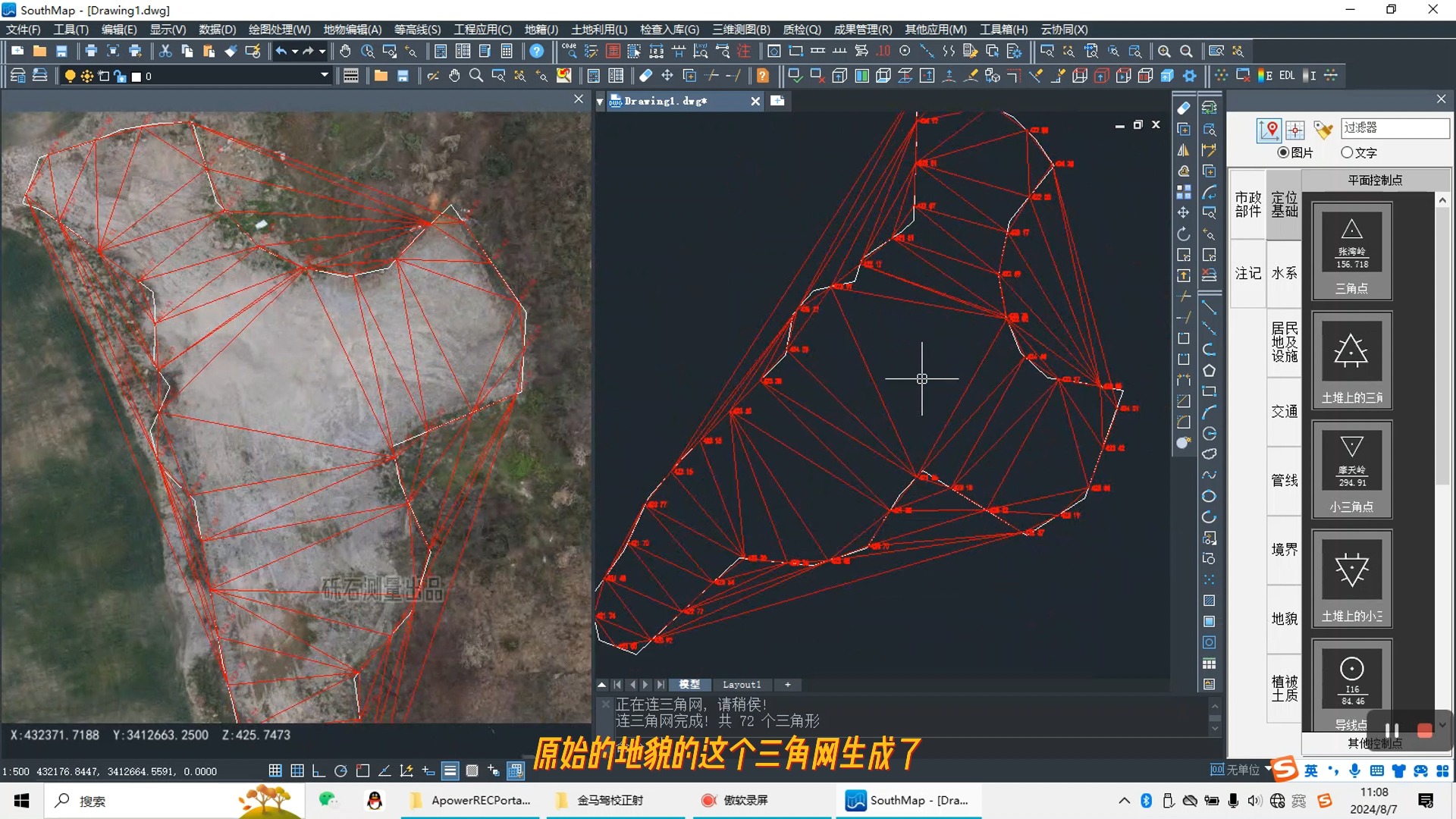Image resolution: width=1456 pixels, height=819 pixels.
Task: Select the 地貌 category in side panel
Action: tap(1284, 619)
